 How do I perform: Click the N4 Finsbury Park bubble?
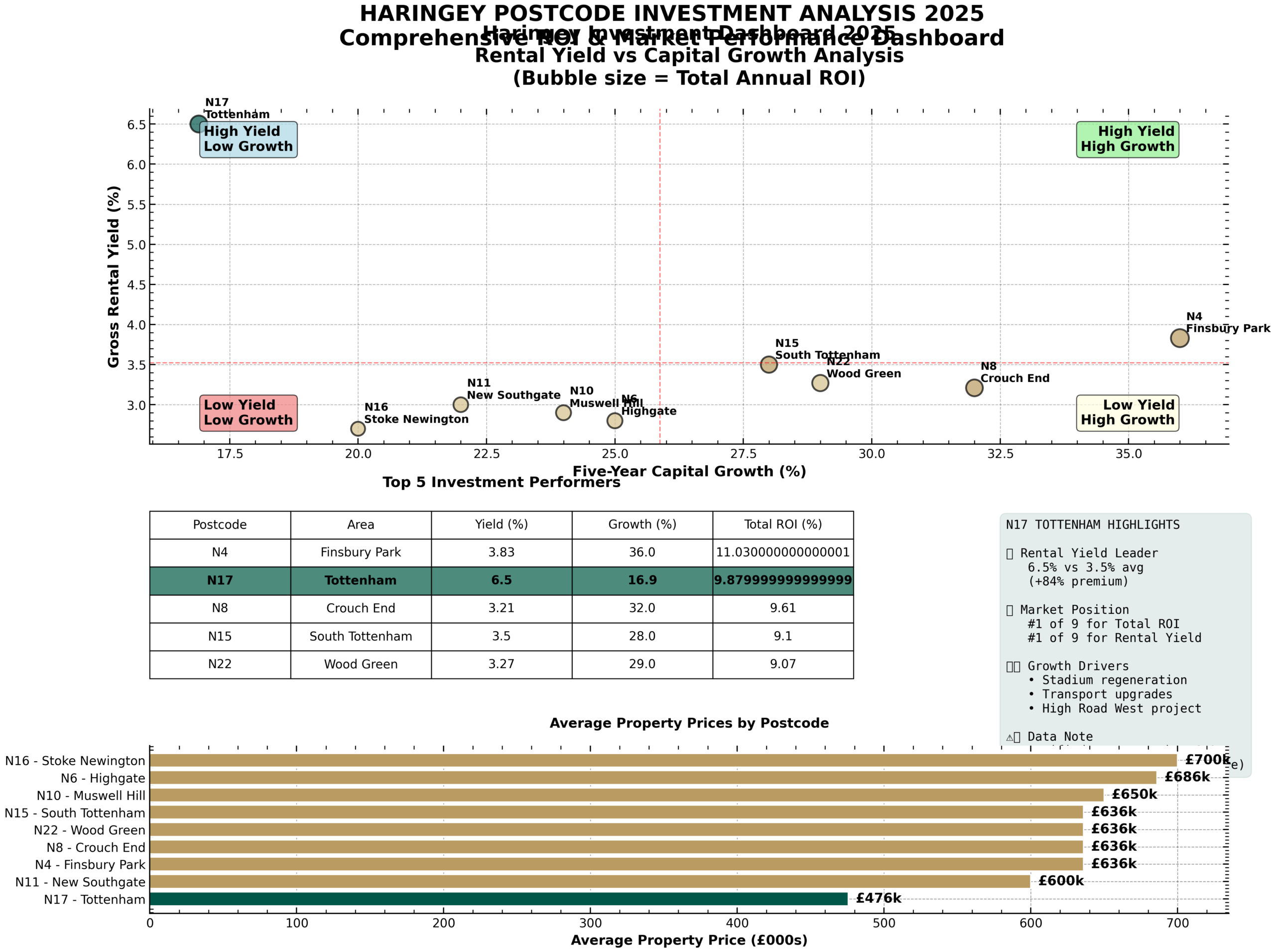pos(1179,338)
